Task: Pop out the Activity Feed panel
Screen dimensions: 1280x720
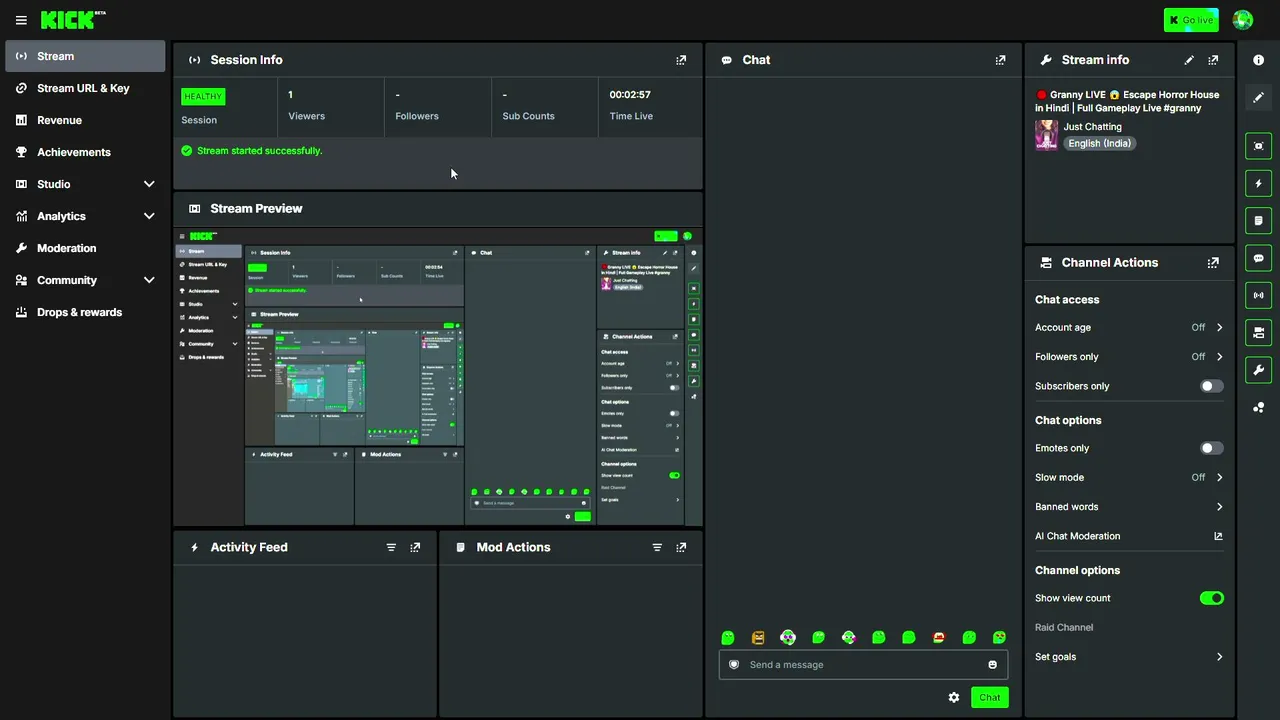Action: [x=415, y=548]
